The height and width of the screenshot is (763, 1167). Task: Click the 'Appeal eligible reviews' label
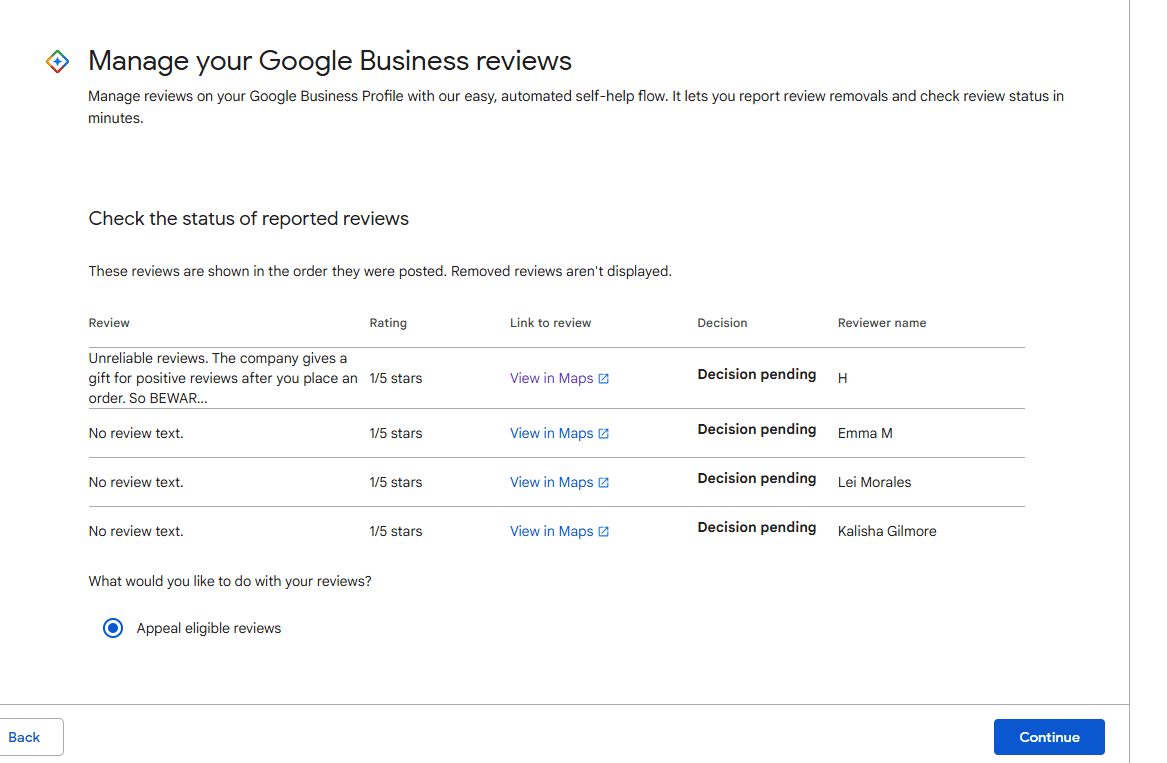[208, 628]
